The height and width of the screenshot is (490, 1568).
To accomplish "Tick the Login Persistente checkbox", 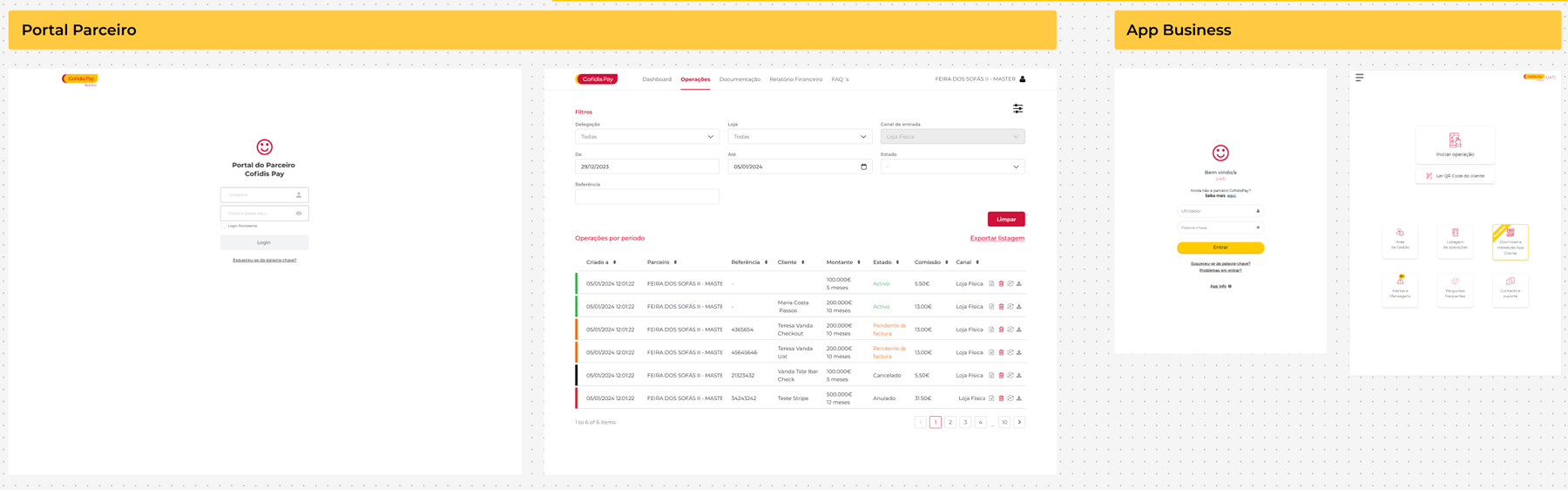I will pos(223,226).
